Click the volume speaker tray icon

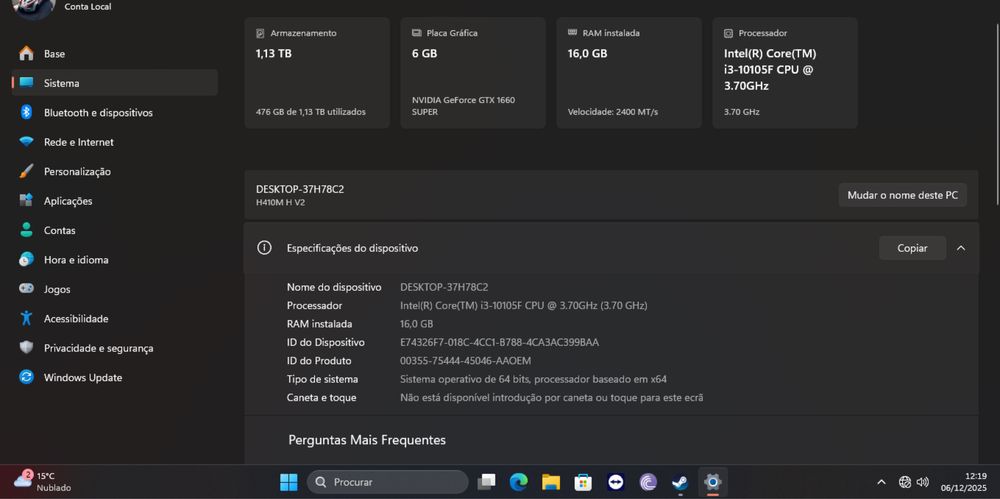pos(922,482)
